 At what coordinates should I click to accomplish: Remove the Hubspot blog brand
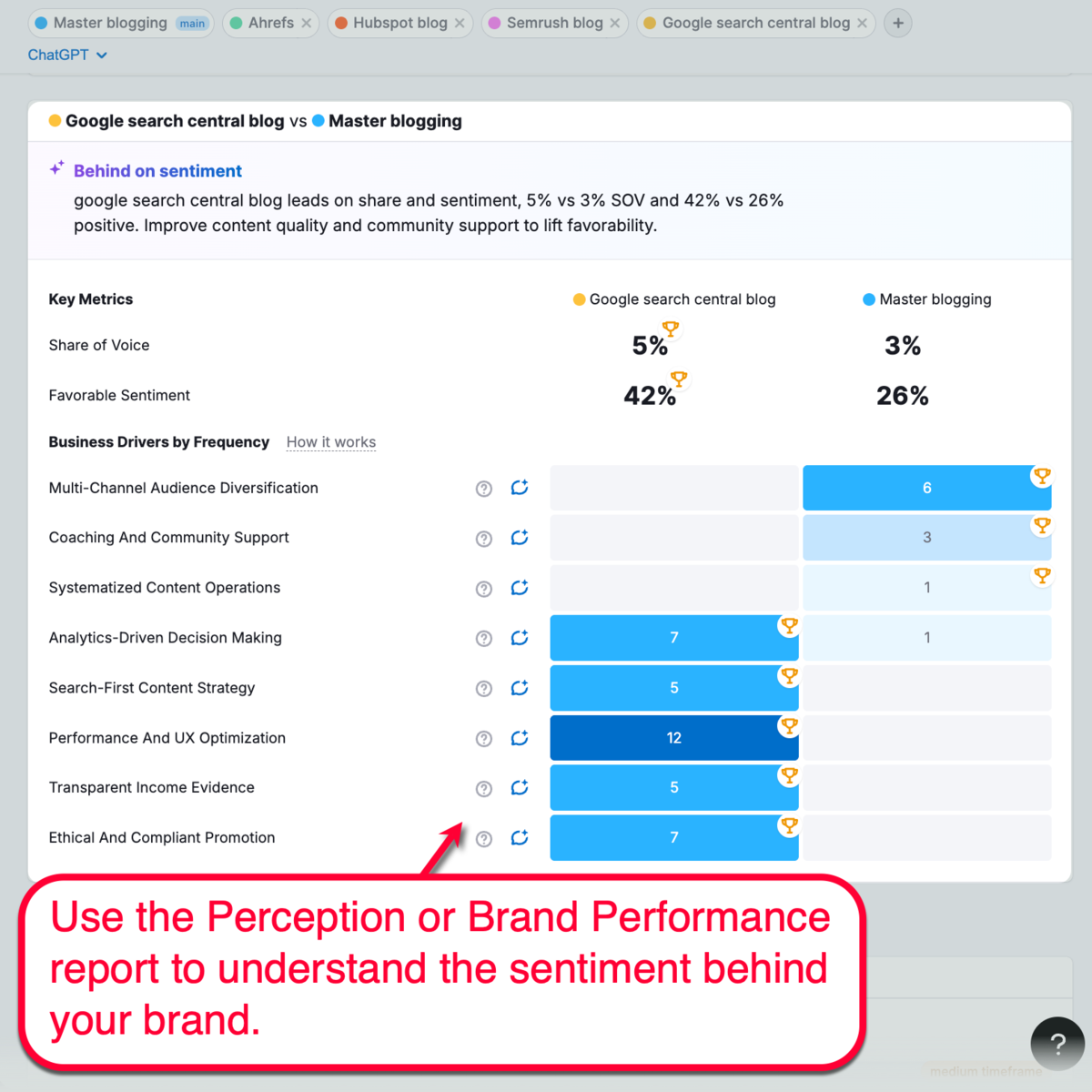point(459,23)
